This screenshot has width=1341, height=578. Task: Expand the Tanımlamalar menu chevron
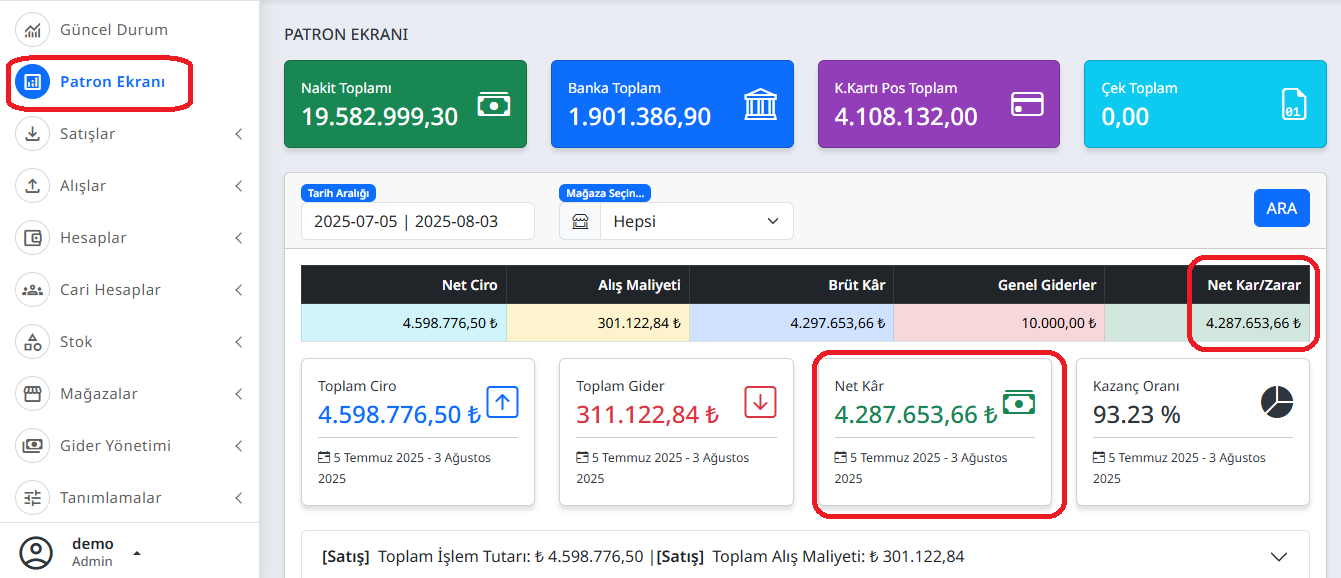click(x=239, y=497)
